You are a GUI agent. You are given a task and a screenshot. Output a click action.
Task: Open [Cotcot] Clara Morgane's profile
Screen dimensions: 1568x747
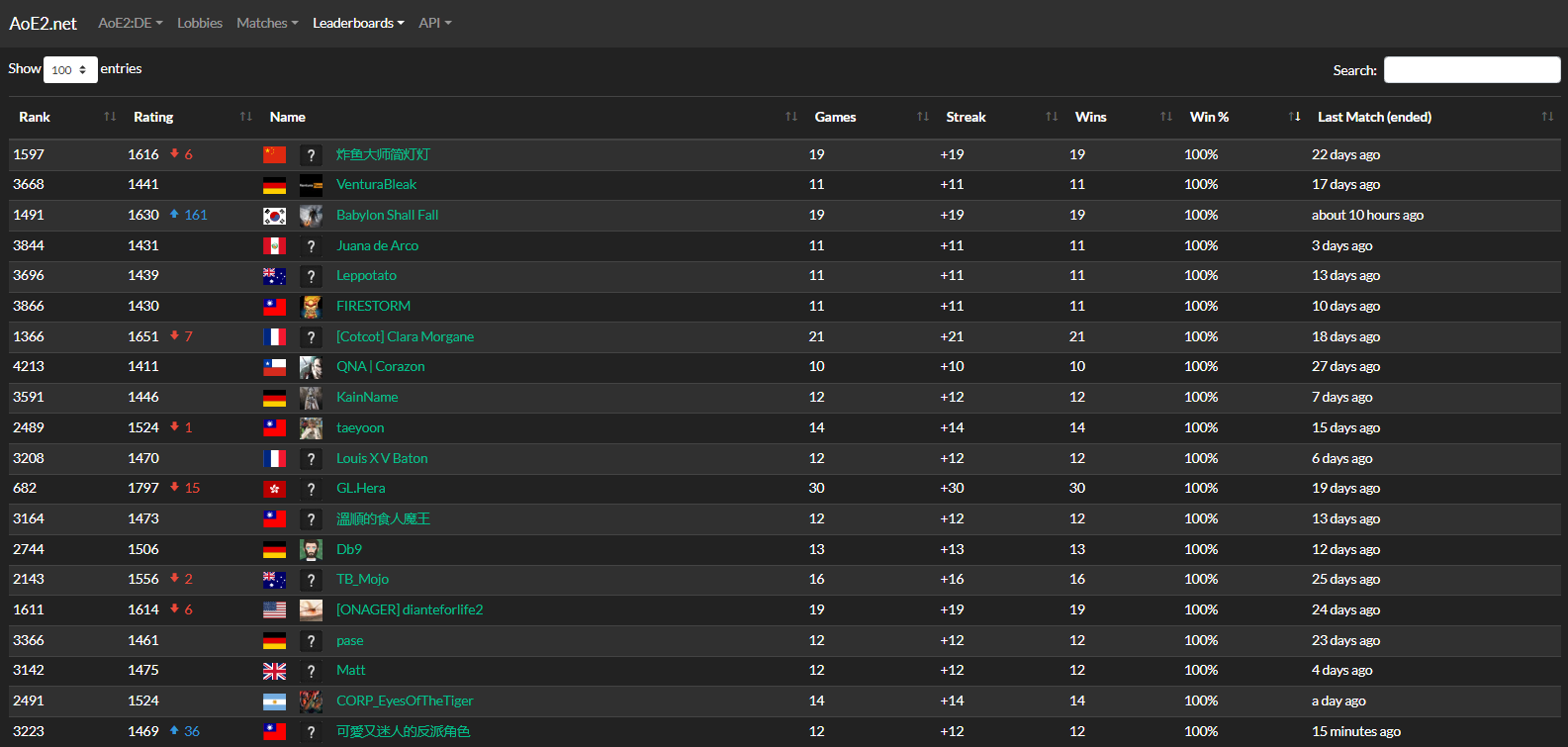[405, 336]
